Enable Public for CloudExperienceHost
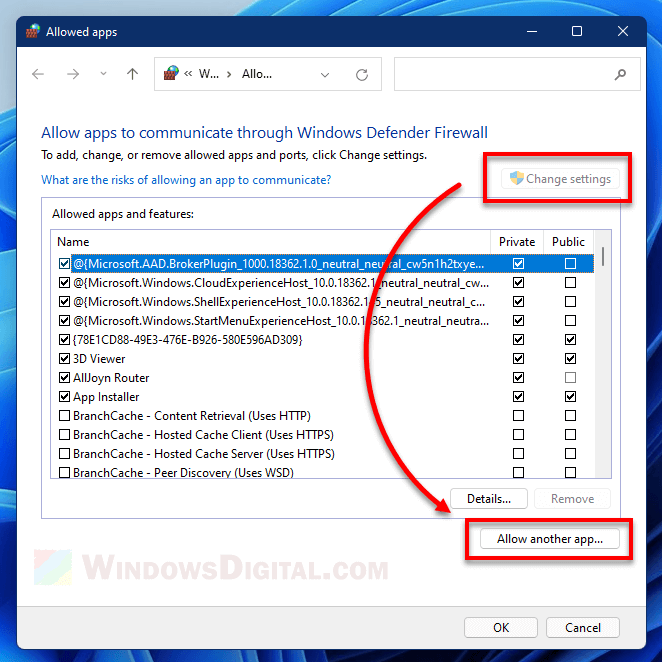Image resolution: width=662 pixels, height=662 pixels. click(570, 283)
